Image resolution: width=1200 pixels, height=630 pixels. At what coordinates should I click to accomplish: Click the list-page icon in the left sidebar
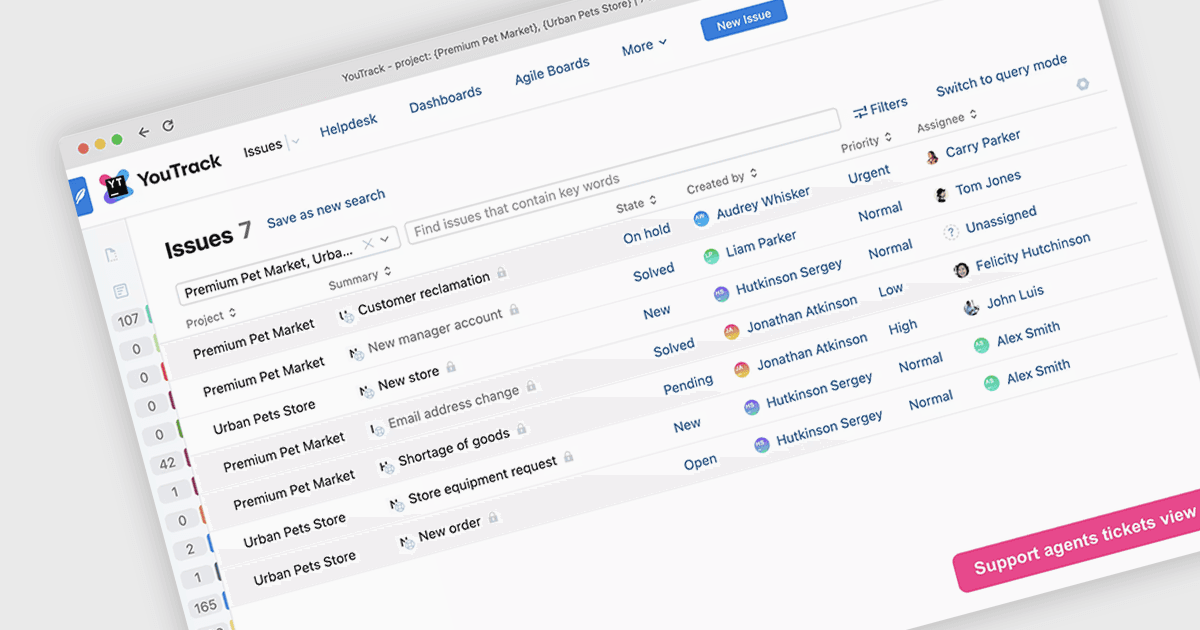(120, 291)
